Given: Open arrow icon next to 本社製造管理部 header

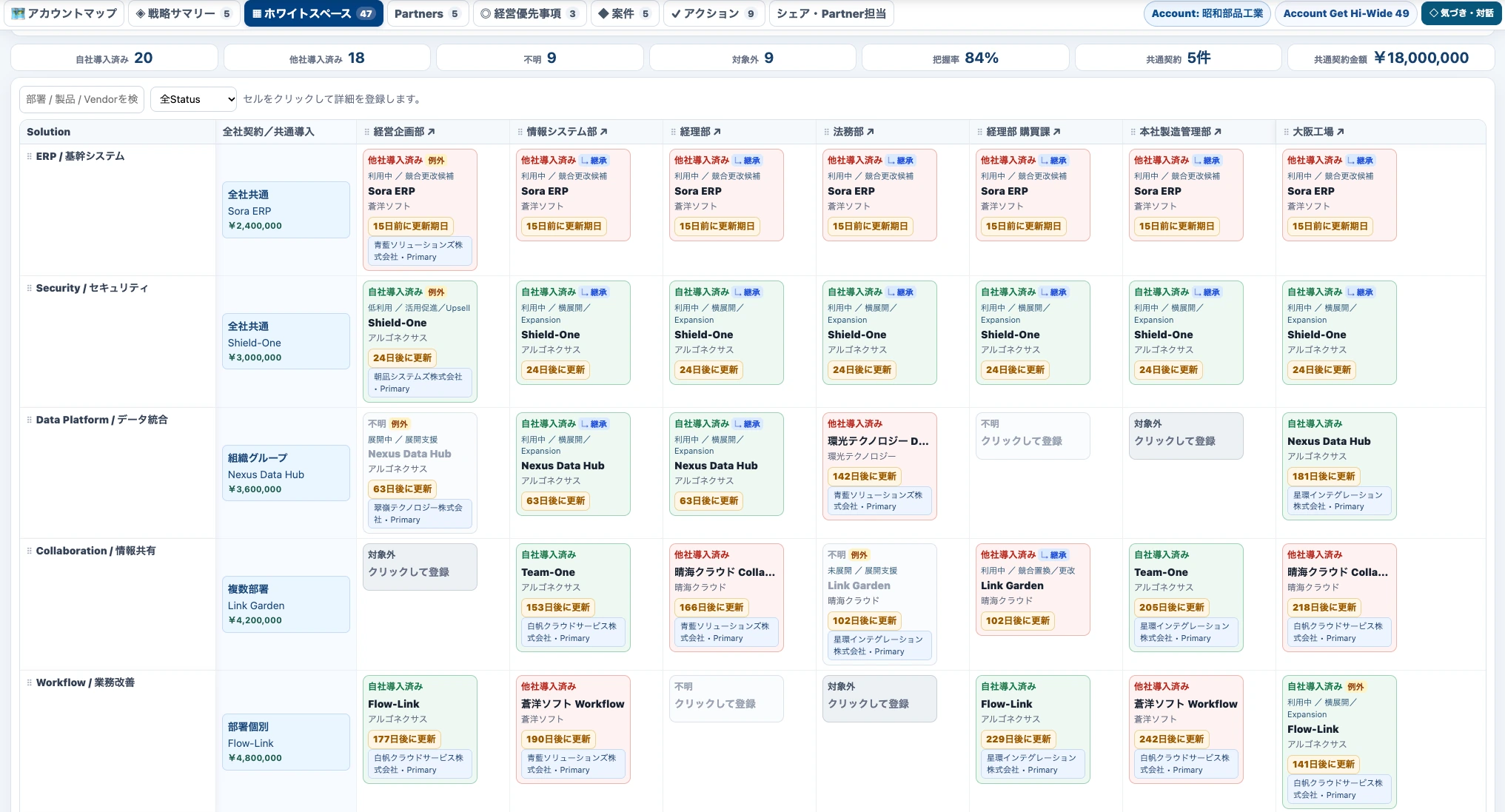Looking at the screenshot, I should pos(1217,132).
